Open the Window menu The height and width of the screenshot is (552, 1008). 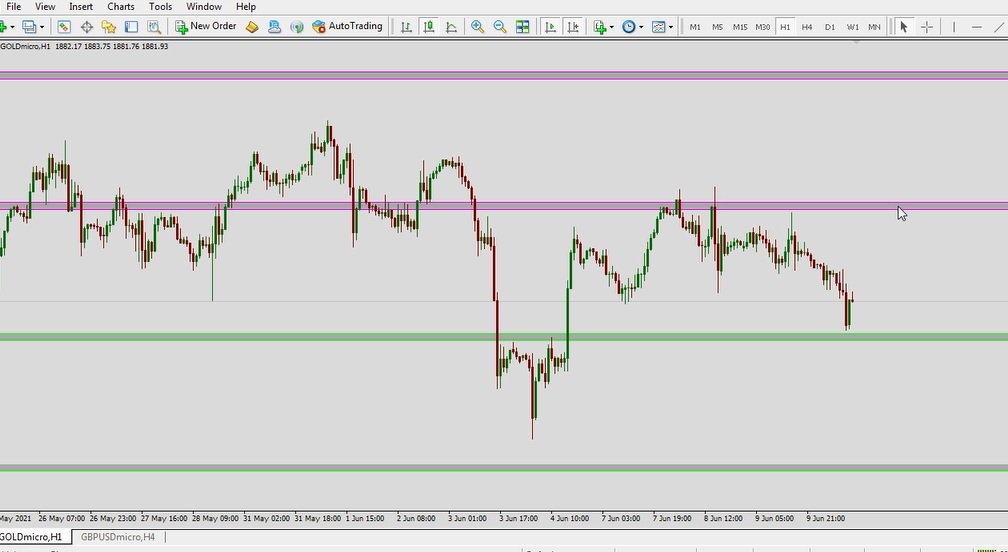coord(204,6)
